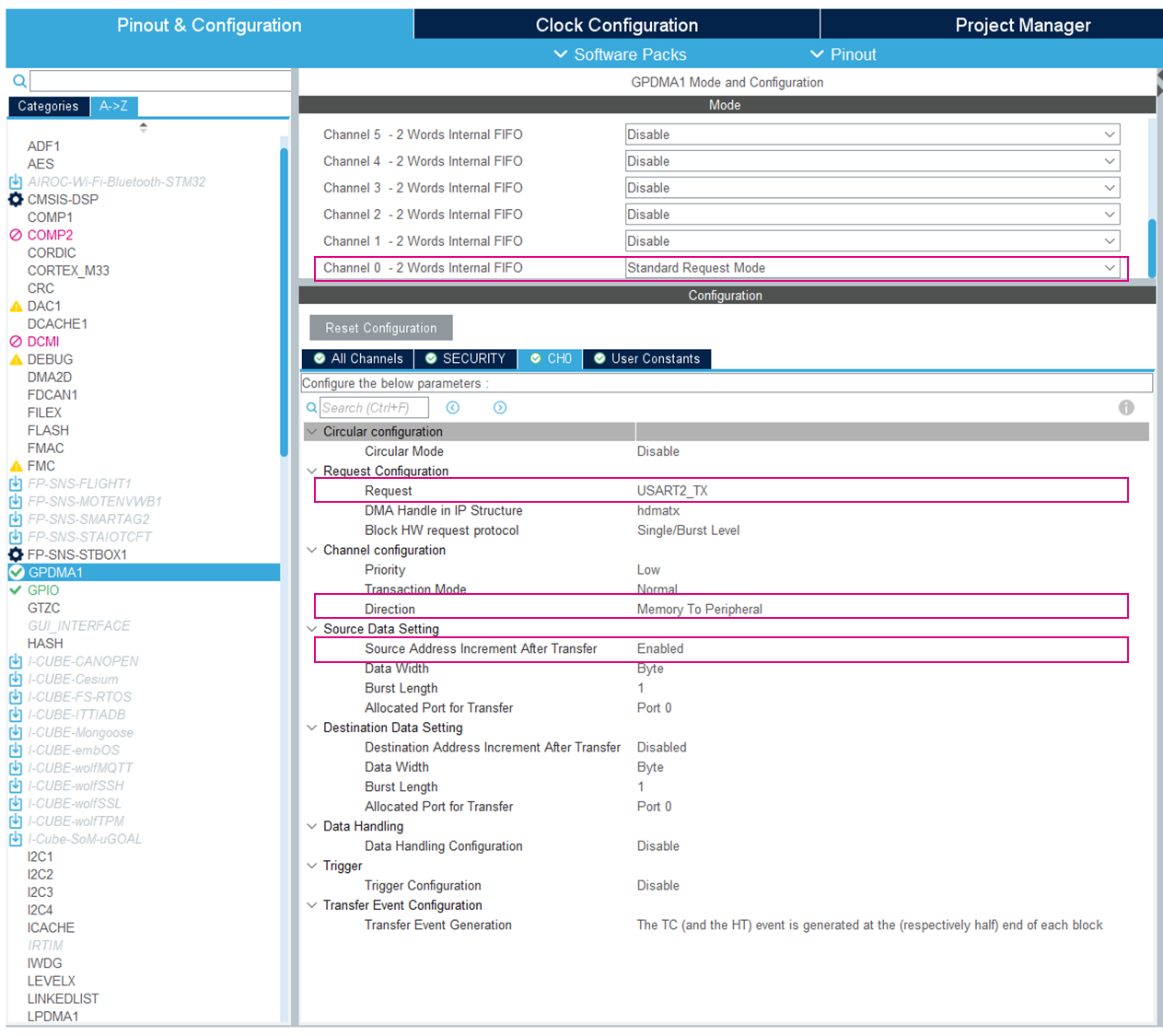1163x1036 pixels.
Task: Open the Channel 3 mode dropdown
Action: (x=872, y=188)
